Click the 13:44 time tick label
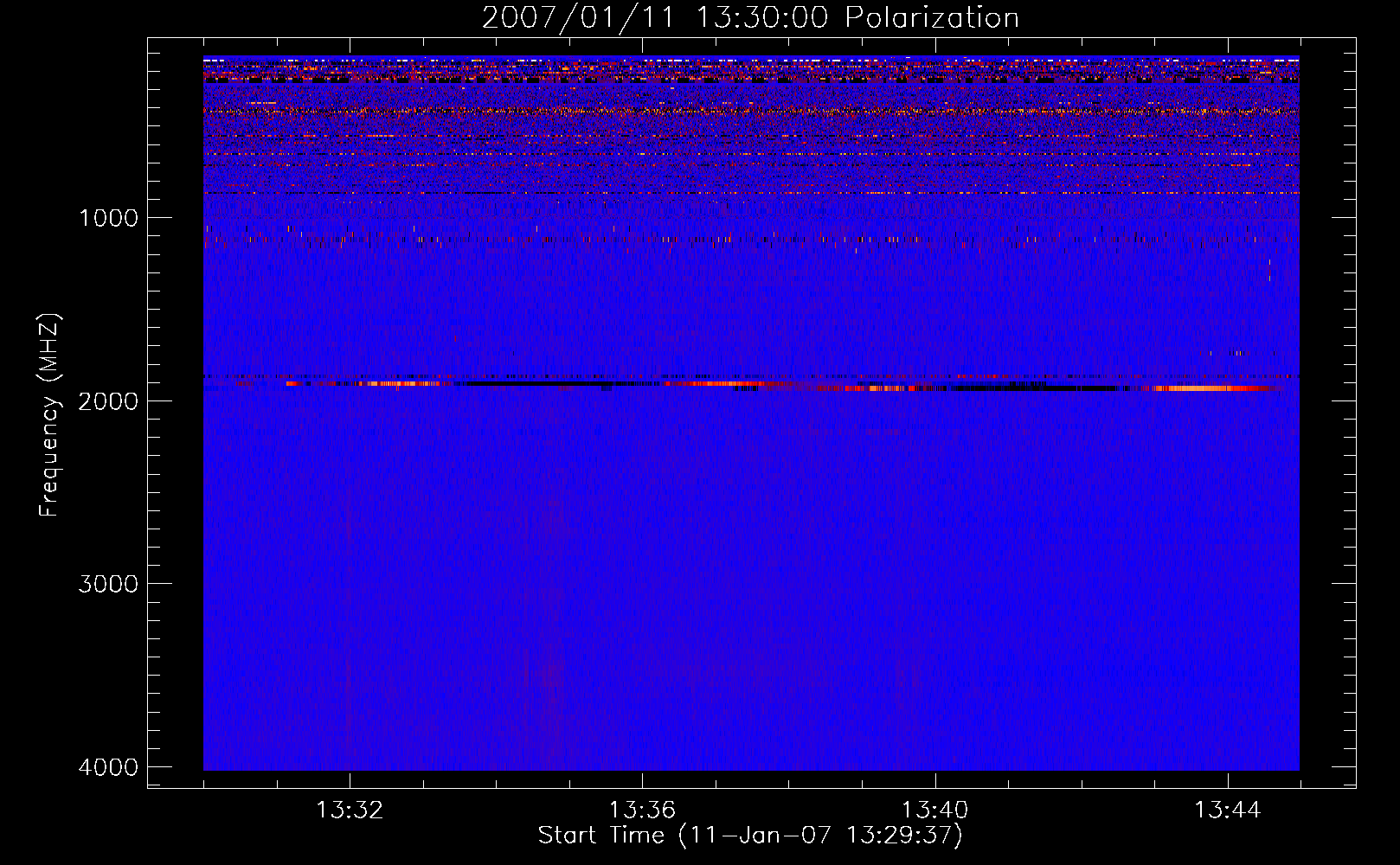1400x865 pixels. click(x=1228, y=811)
